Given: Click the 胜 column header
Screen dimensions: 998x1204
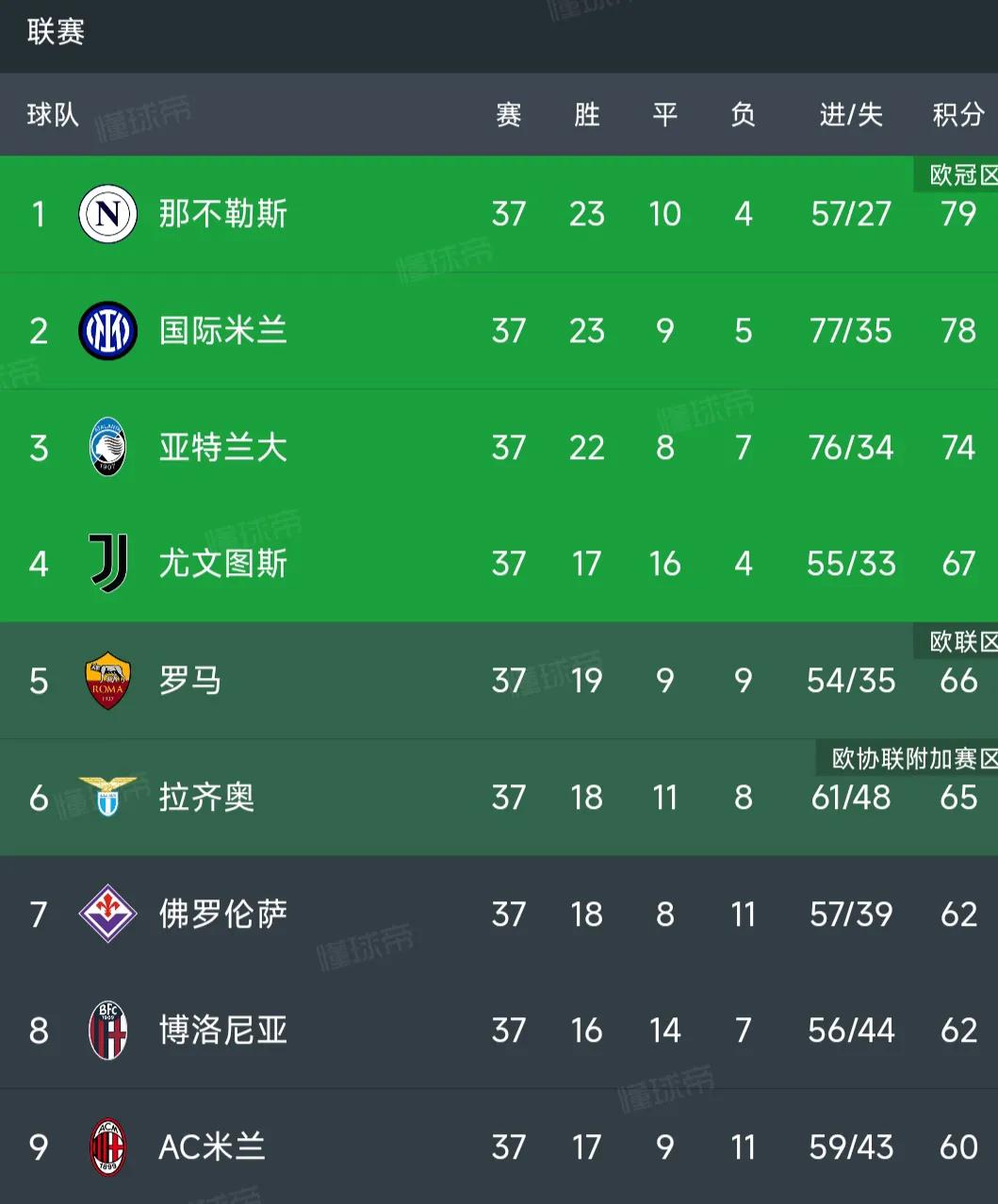Looking at the screenshot, I should point(586,115).
